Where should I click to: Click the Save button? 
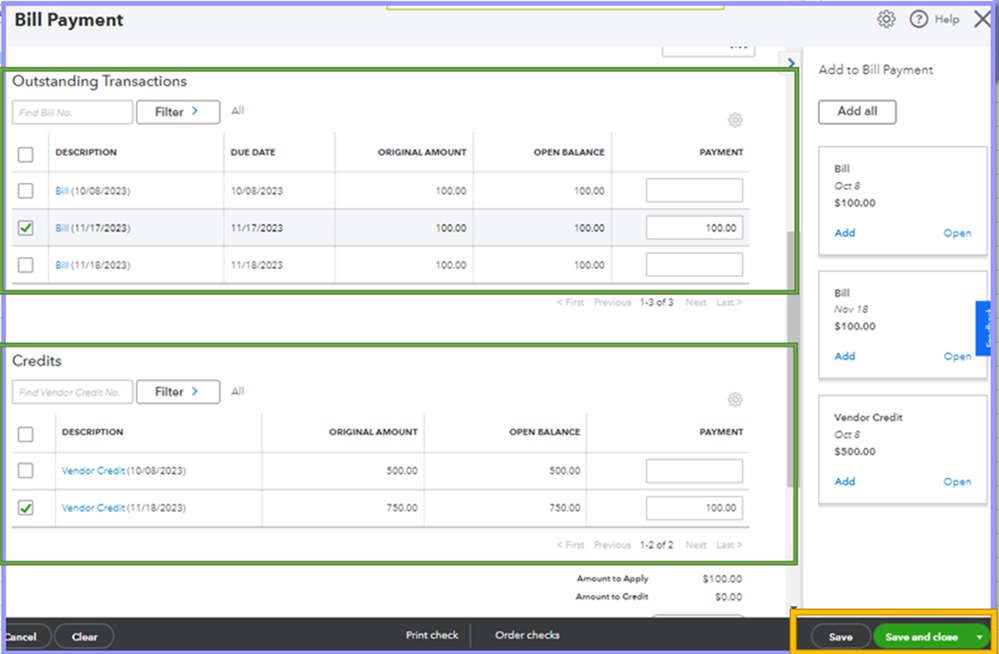pos(840,637)
